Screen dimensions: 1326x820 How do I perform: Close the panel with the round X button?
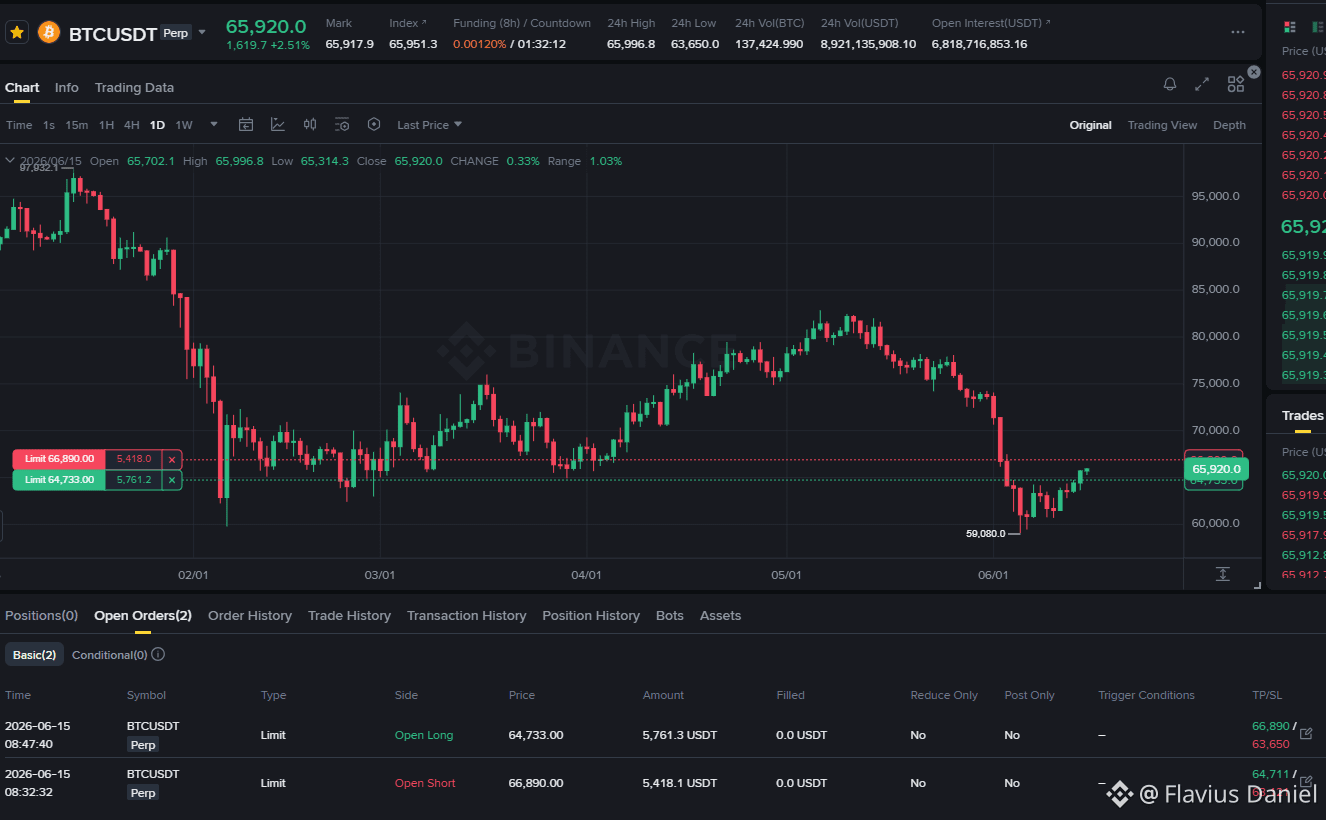click(1254, 72)
